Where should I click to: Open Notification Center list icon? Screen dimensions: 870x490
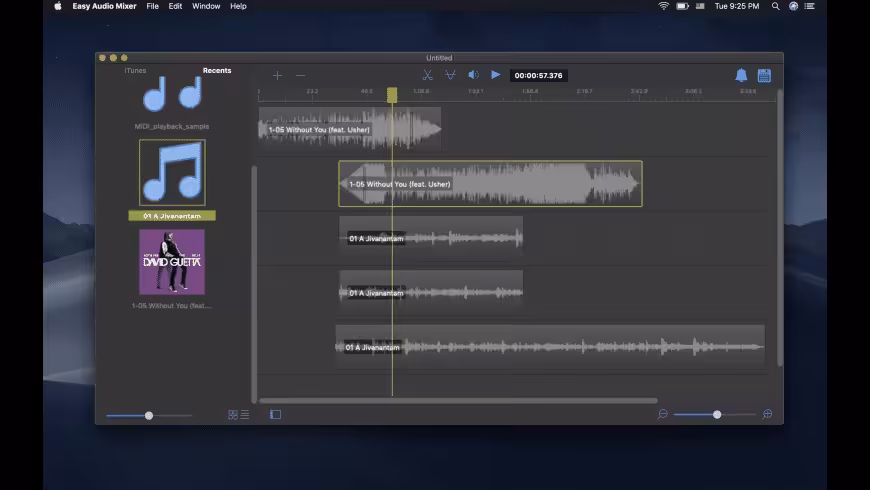pos(810,6)
